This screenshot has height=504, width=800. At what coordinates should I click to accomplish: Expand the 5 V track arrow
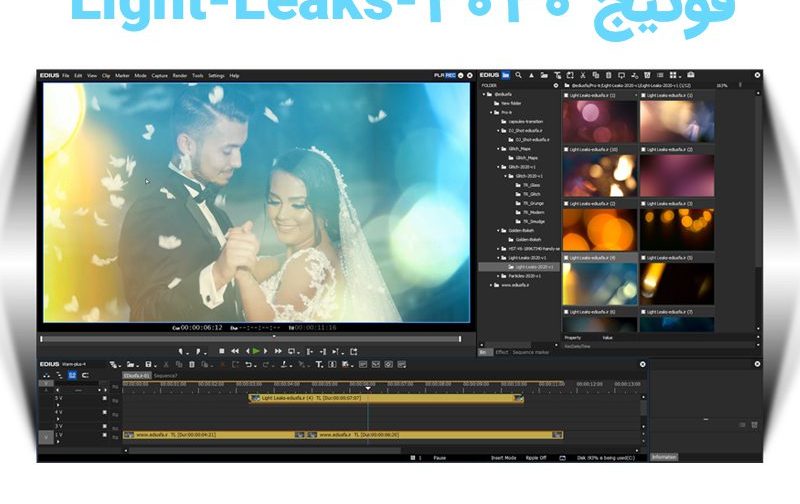58,405
